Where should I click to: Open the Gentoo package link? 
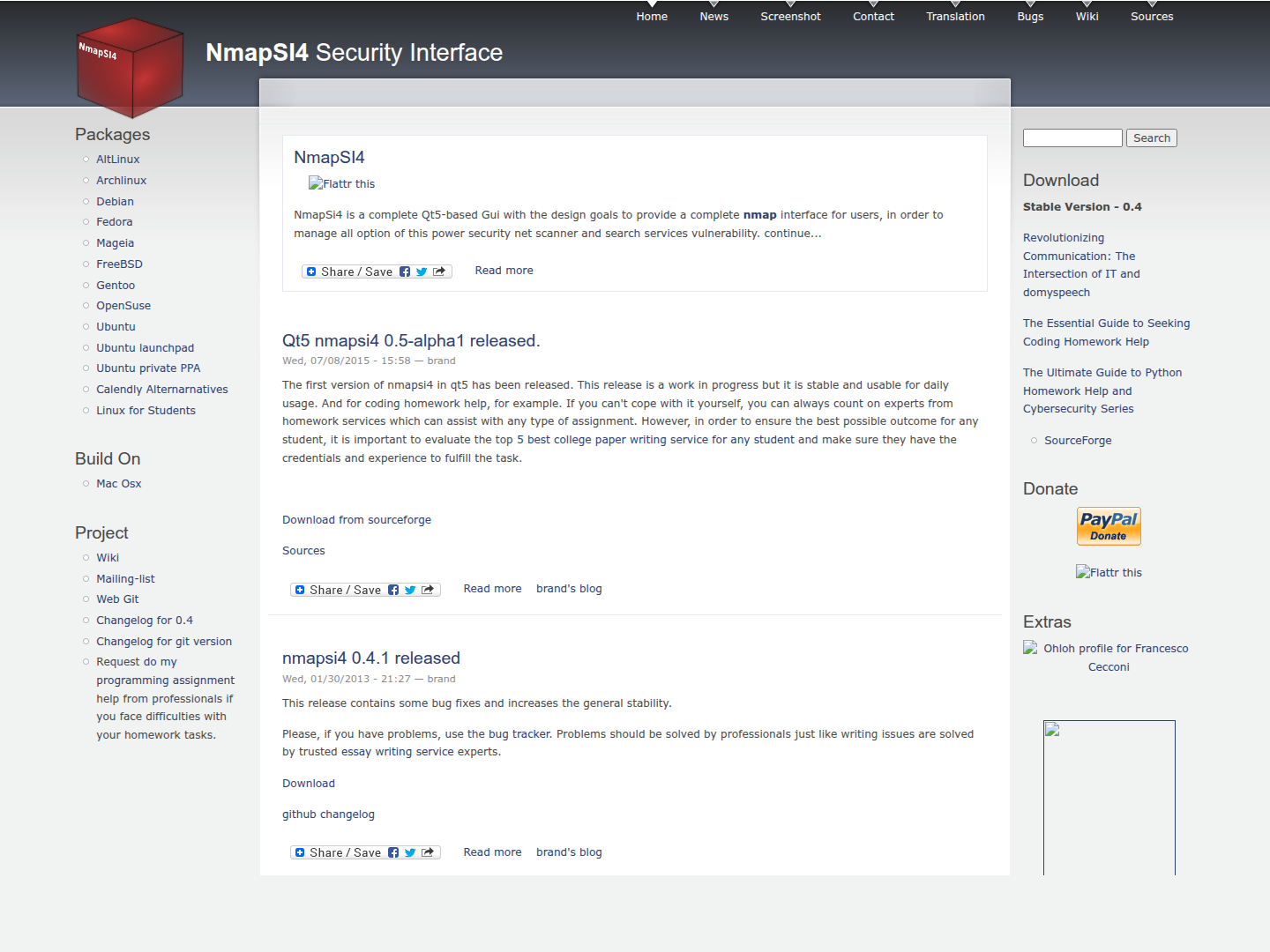coord(116,286)
